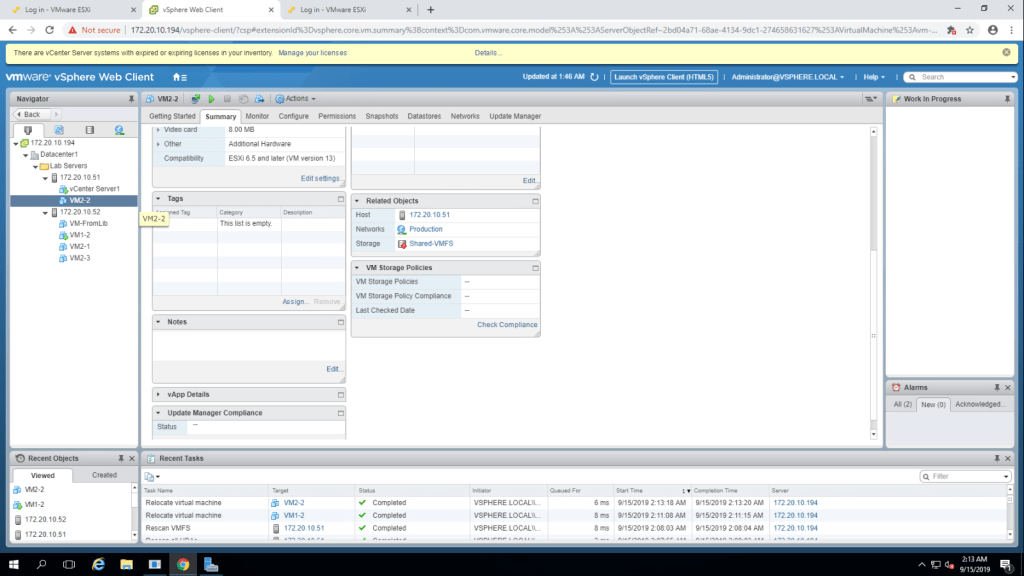Pin the Work In Progress panel
This screenshot has height=576, width=1024.
click(x=1008, y=99)
